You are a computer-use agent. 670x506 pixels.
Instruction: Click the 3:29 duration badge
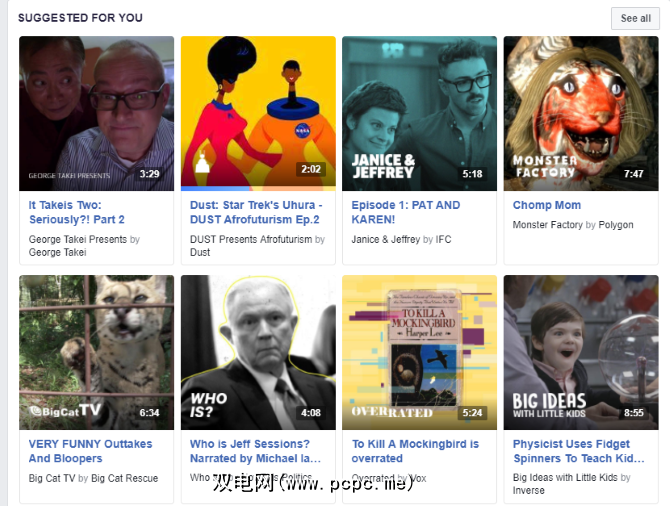coord(150,174)
